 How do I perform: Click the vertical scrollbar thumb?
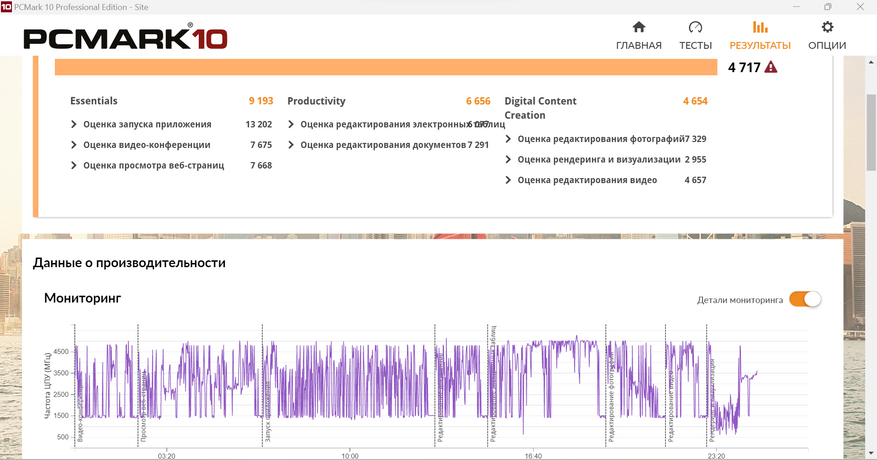tap(871, 132)
